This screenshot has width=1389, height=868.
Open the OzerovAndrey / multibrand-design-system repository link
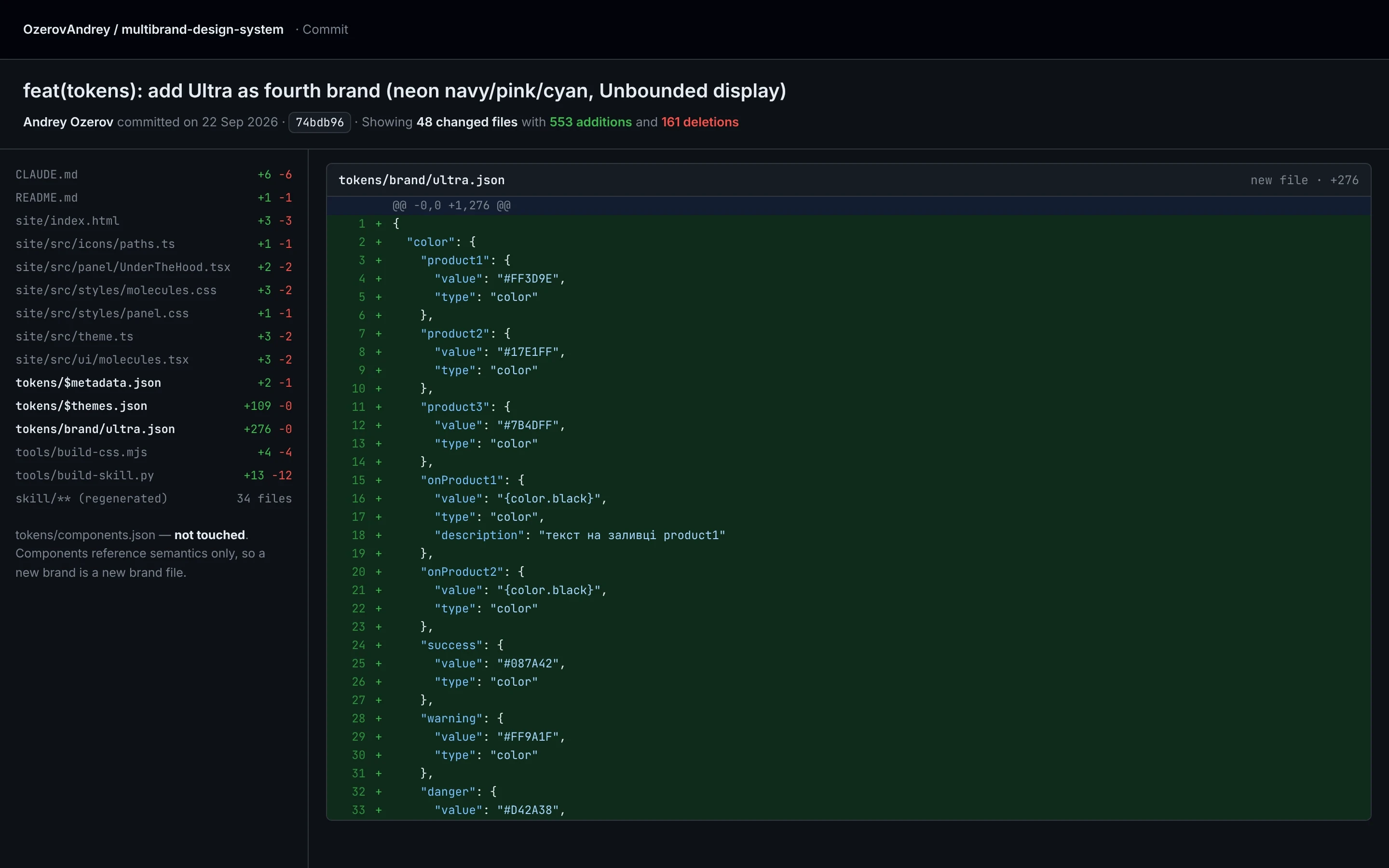click(x=153, y=29)
